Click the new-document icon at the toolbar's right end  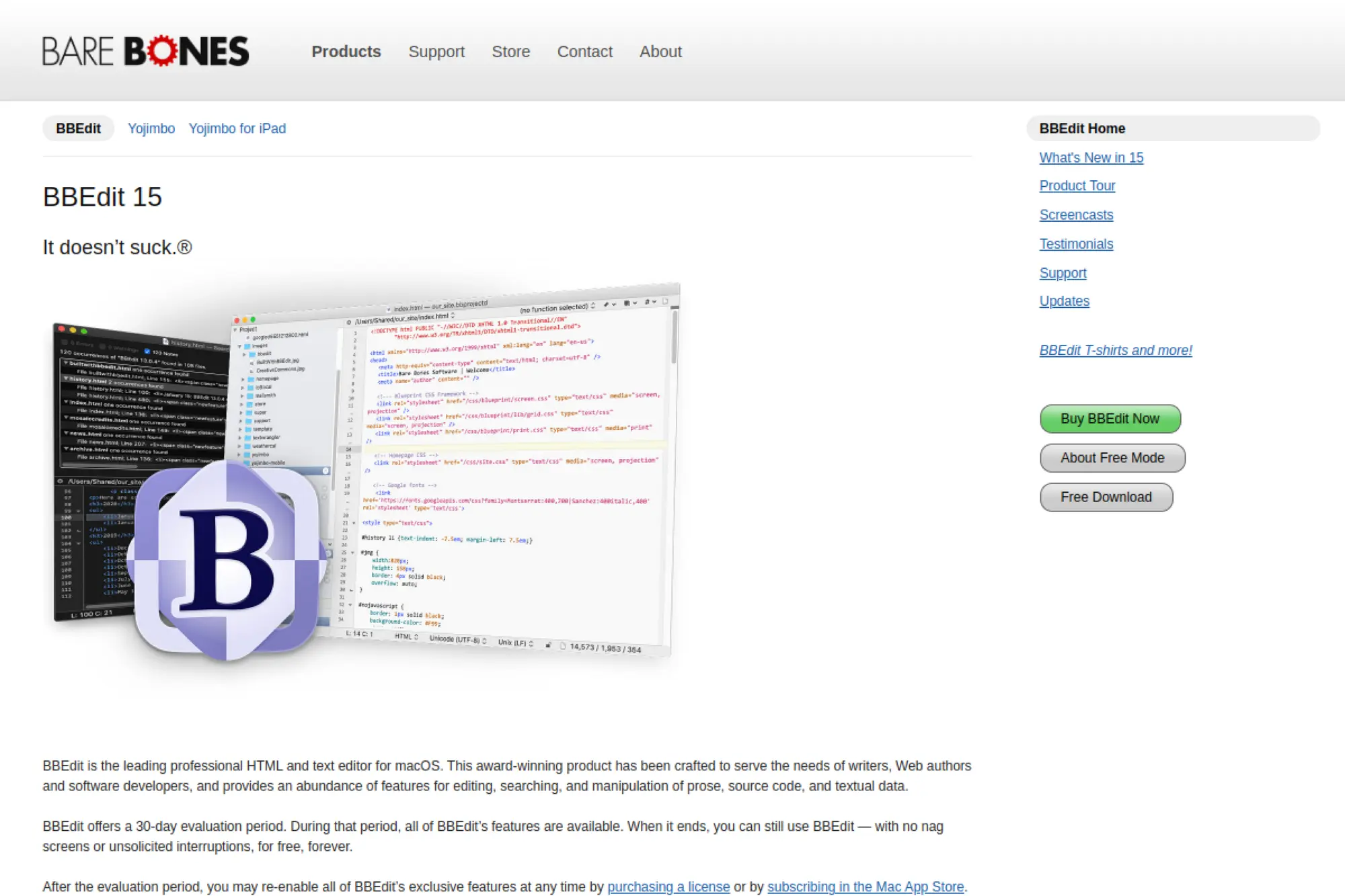[666, 301]
